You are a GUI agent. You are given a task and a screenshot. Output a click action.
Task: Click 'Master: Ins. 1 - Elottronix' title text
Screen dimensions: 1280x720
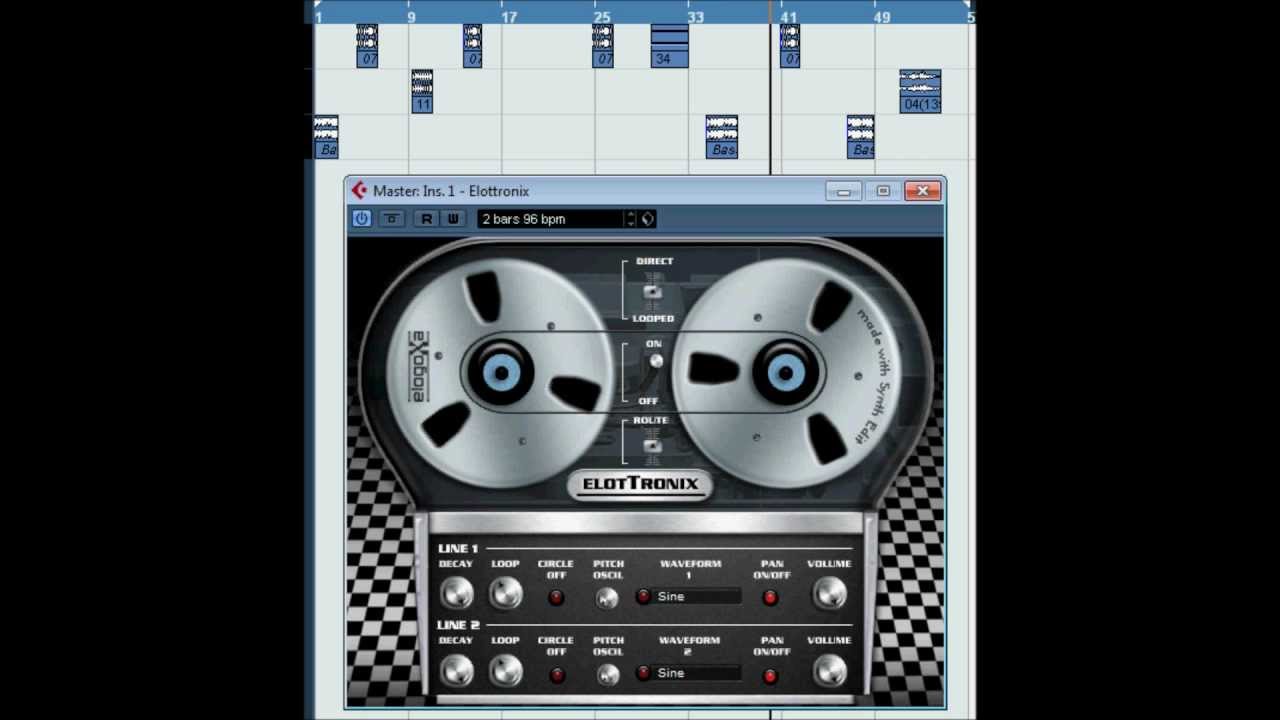pyautogui.click(x=451, y=191)
